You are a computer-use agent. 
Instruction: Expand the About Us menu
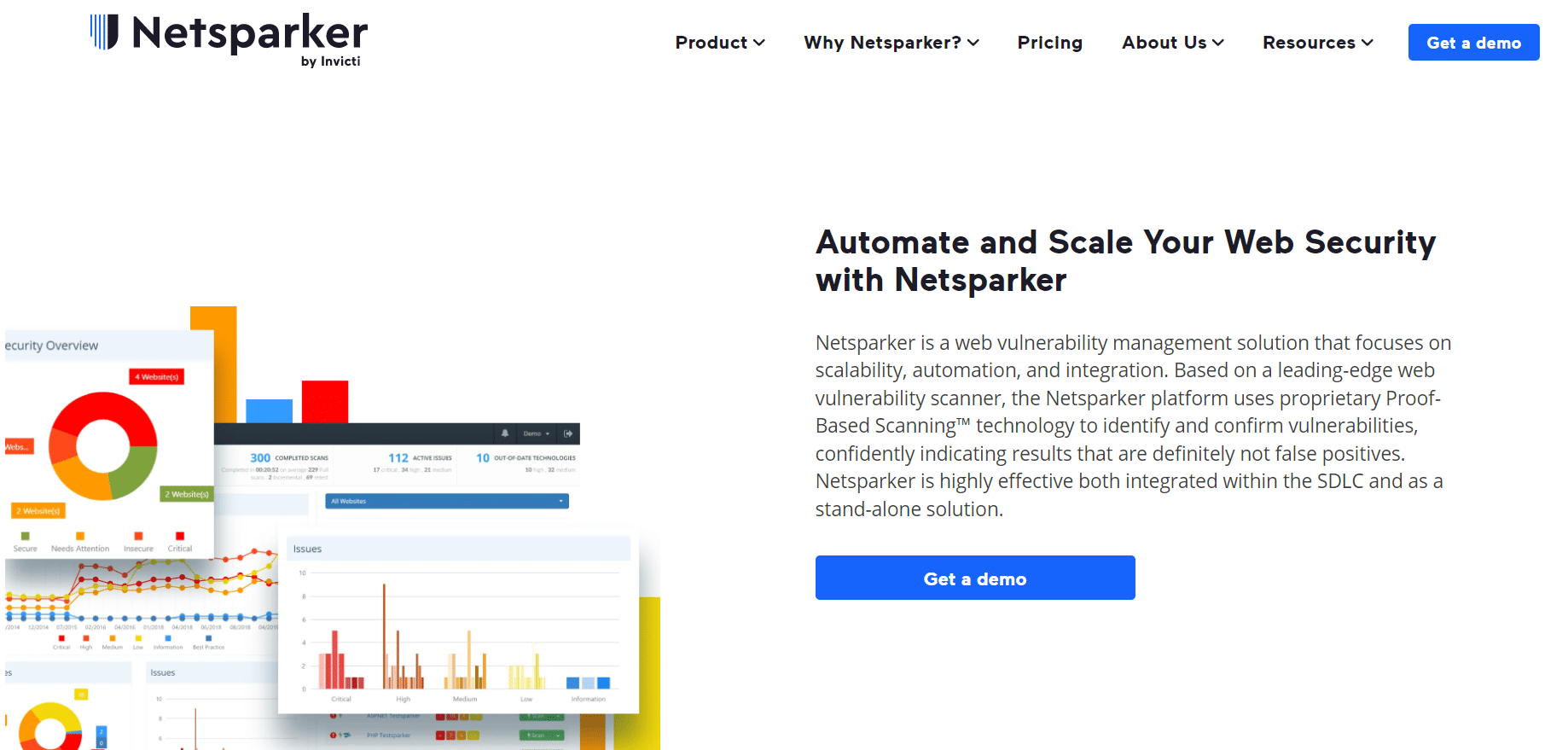click(1173, 43)
